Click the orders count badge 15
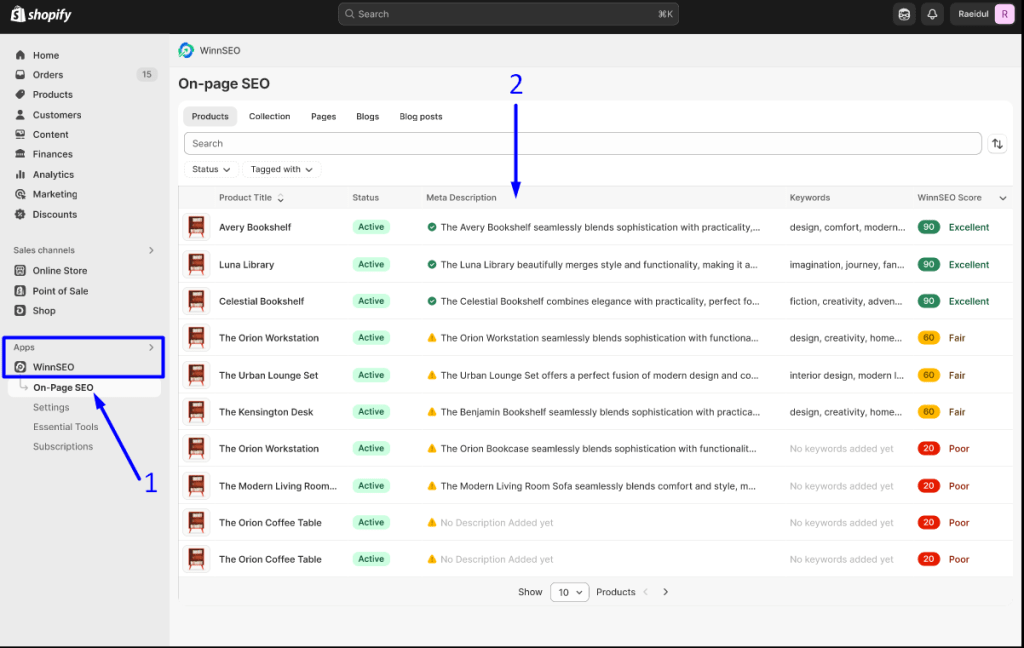The image size is (1024, 648). [x=146, y=74]
